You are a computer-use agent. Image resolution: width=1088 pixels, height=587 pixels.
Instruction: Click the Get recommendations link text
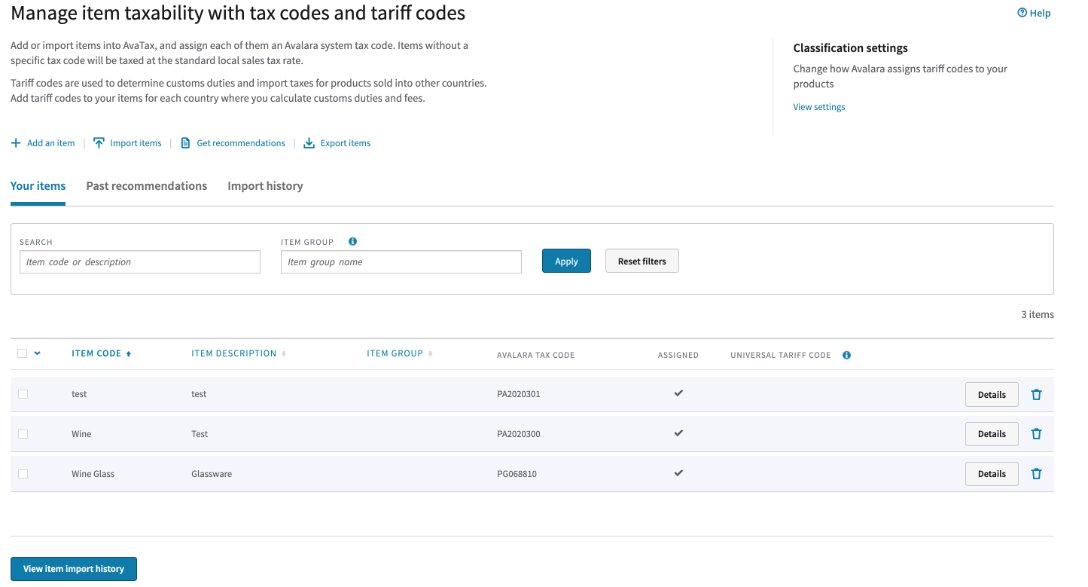241,143
